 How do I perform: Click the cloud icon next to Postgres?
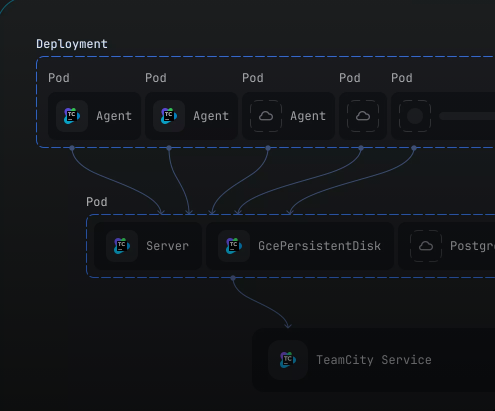426,246
